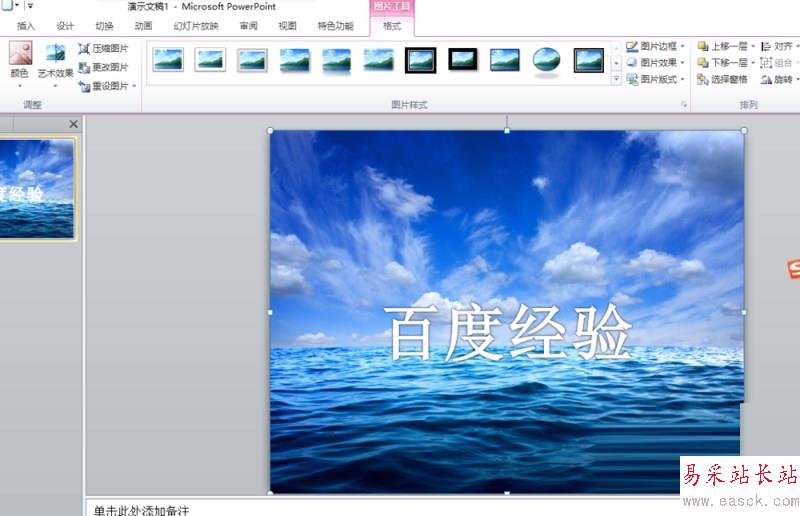Close the slide thumbnail pane with X
The height and width of the screenshot is (516, 800).
(x=73, y=124)
